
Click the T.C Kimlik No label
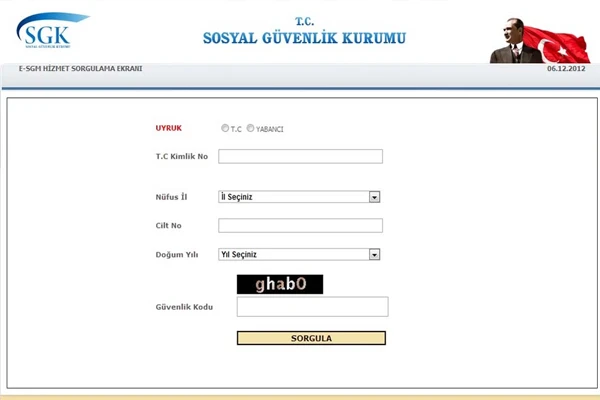pos(182,156)
